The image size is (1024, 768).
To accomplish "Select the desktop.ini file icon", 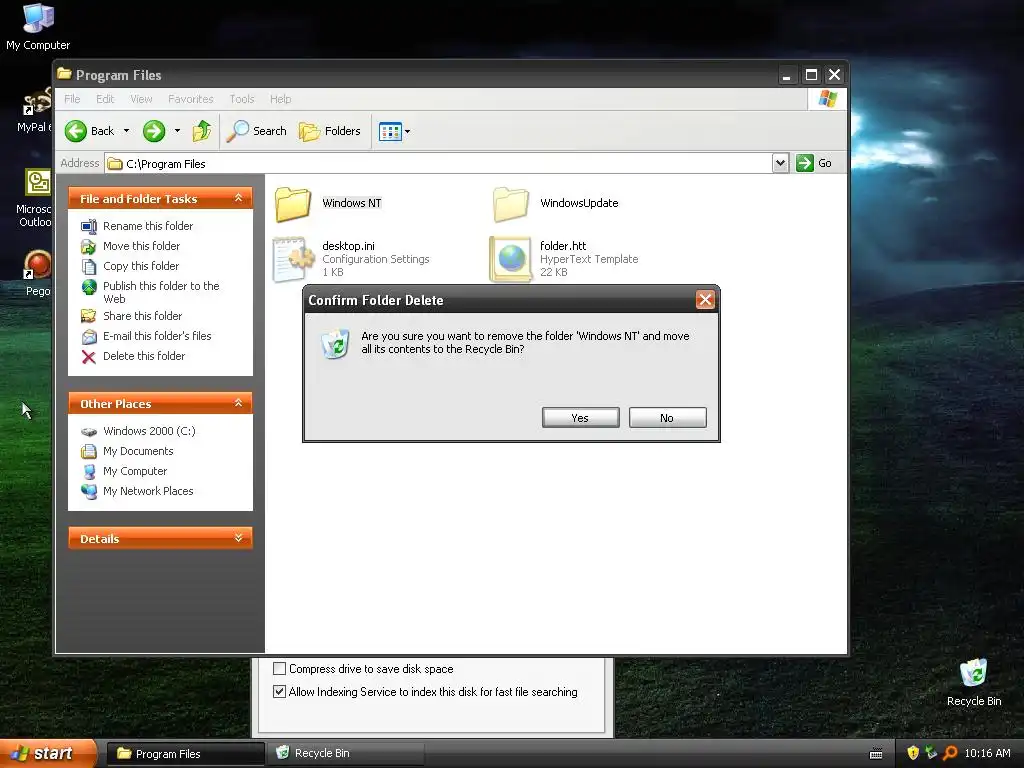I will tap(293, 259).
